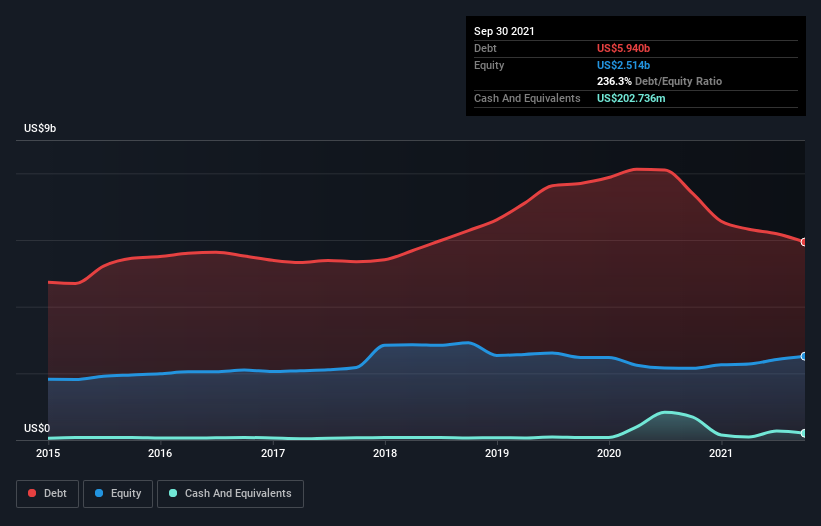Click the Equity label in tooltip
Image resolution: width=821 pixels, height=526 pixels.
489,65
